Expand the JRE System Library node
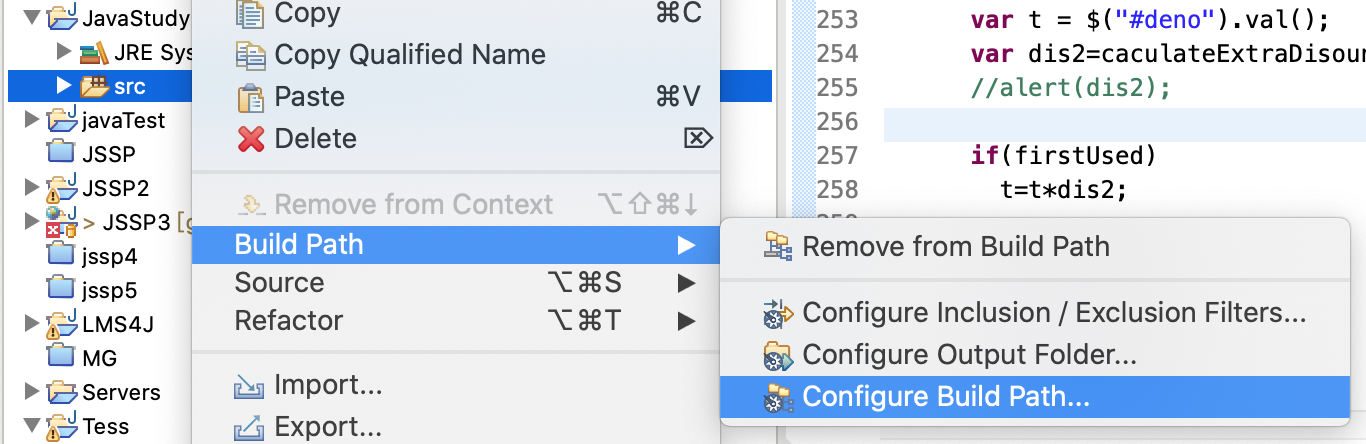The image size is (1366, 444). (64, 51)
